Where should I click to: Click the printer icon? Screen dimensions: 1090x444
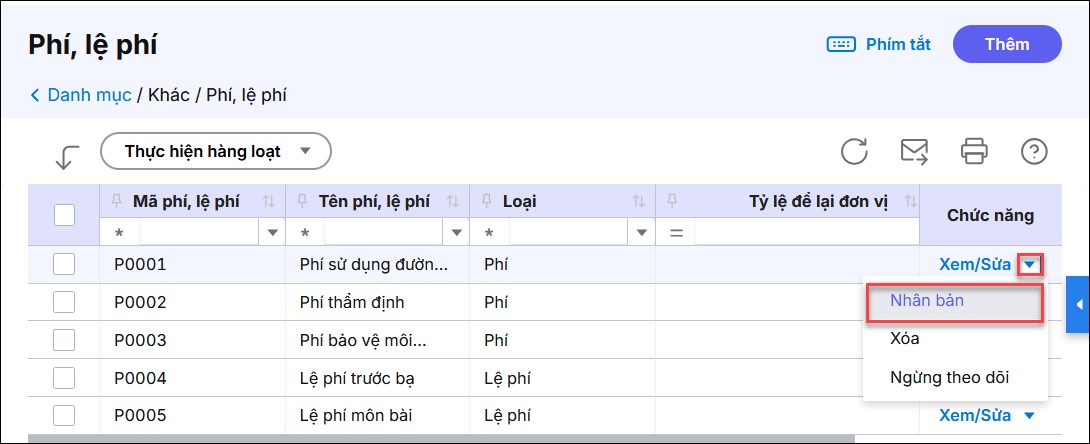[974, 152]
